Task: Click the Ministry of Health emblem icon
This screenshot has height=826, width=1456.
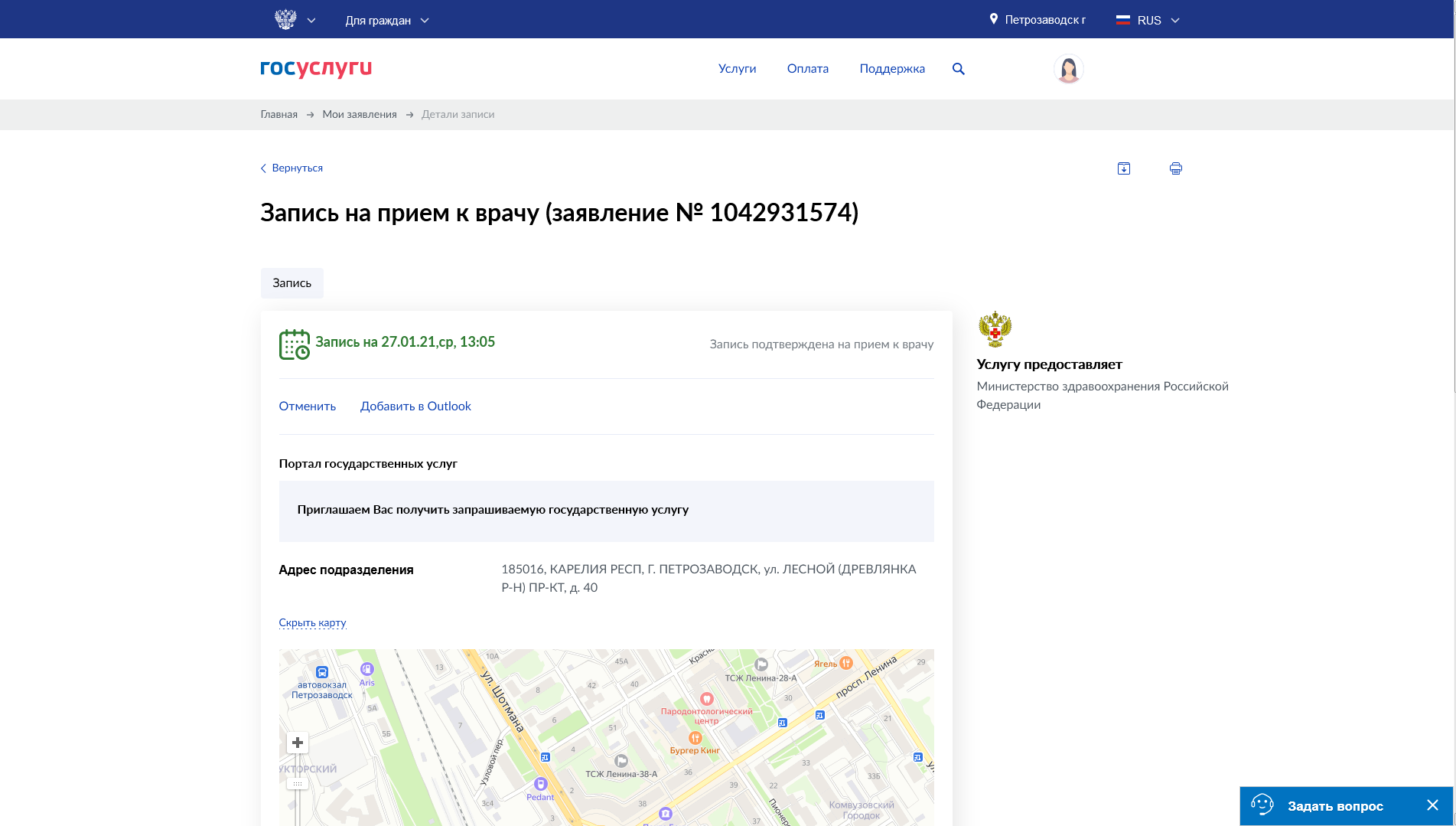Action: (x=995, y=330)
